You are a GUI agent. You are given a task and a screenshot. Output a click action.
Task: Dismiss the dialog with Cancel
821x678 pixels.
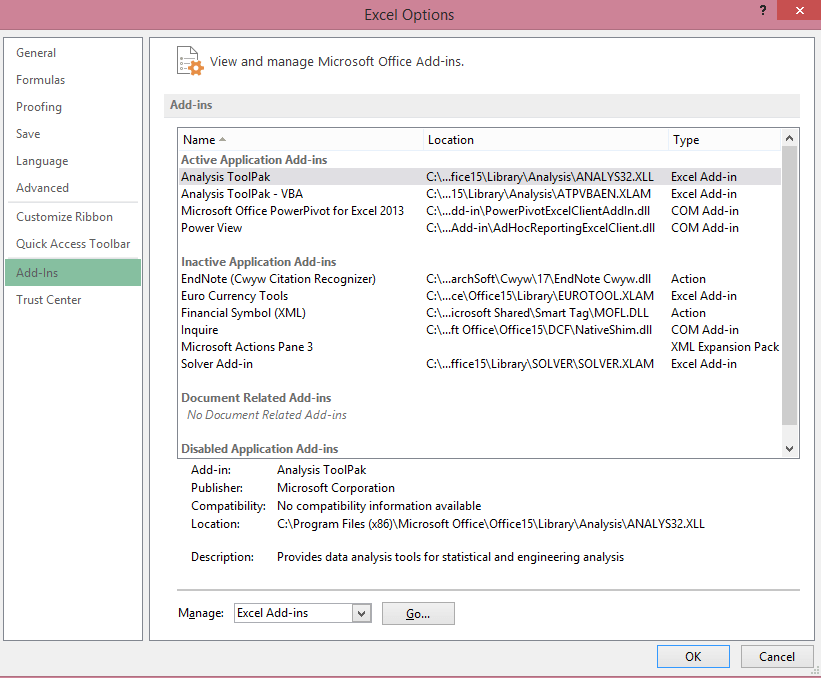pos(777,656)
